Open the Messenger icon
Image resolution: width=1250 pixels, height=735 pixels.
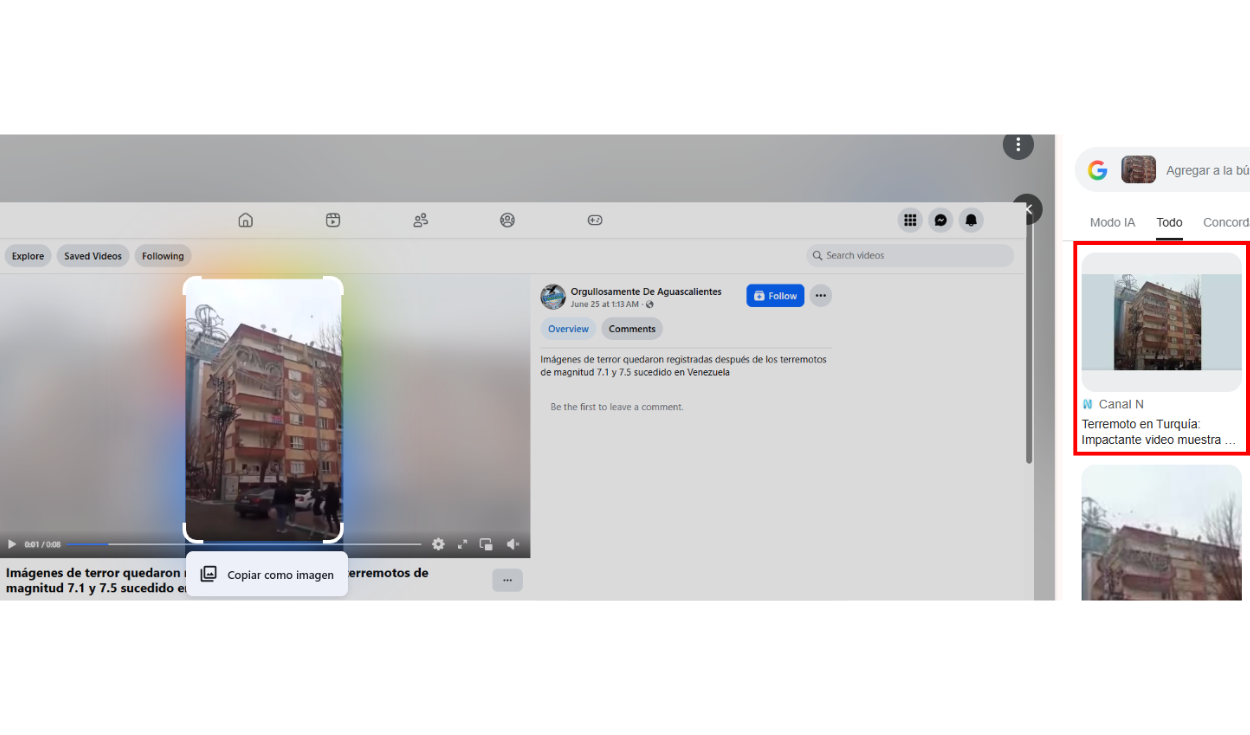pyautogui.click(x=940, y=220)
